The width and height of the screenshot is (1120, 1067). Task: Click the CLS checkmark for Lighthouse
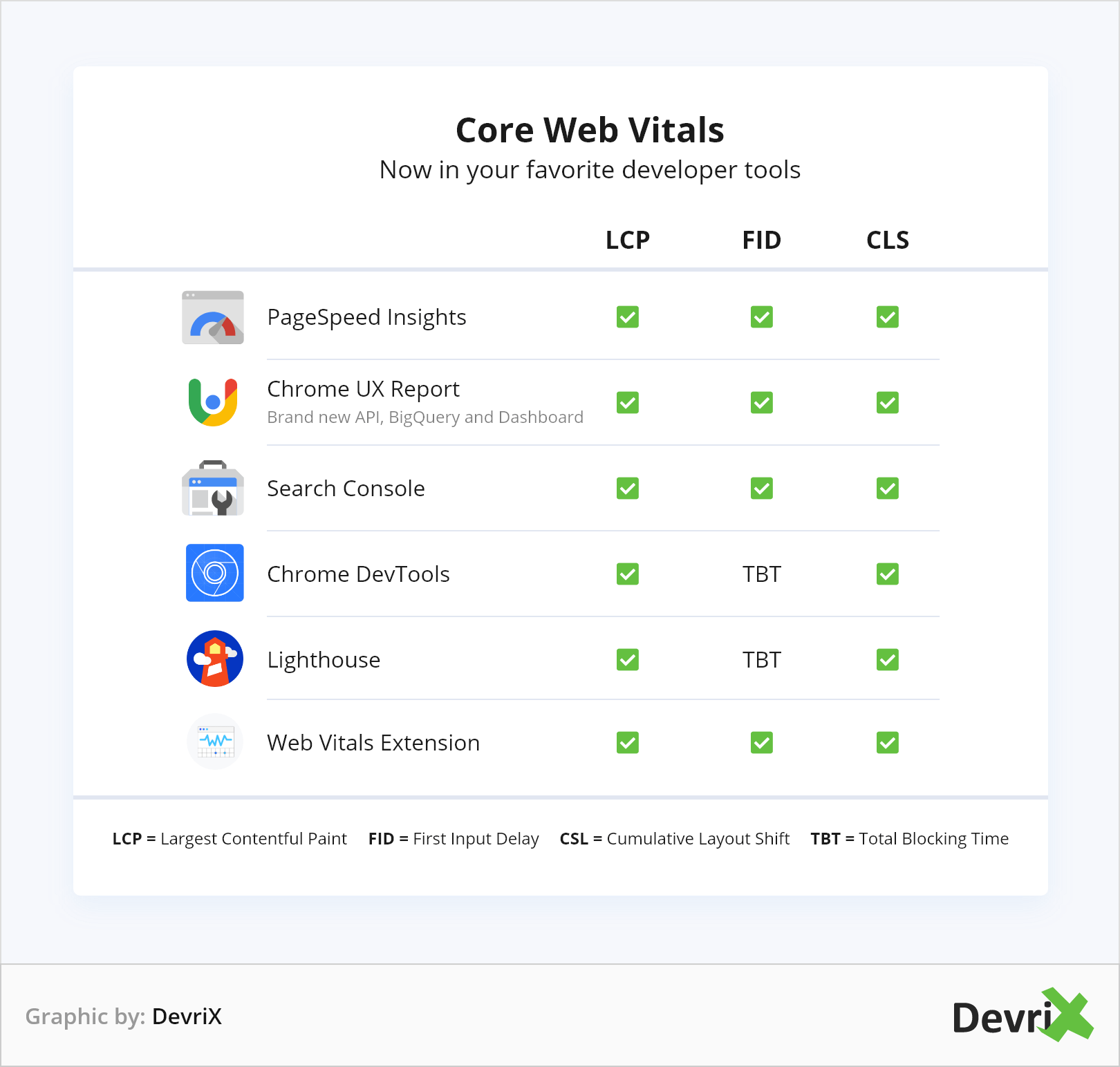coord(888,660)
